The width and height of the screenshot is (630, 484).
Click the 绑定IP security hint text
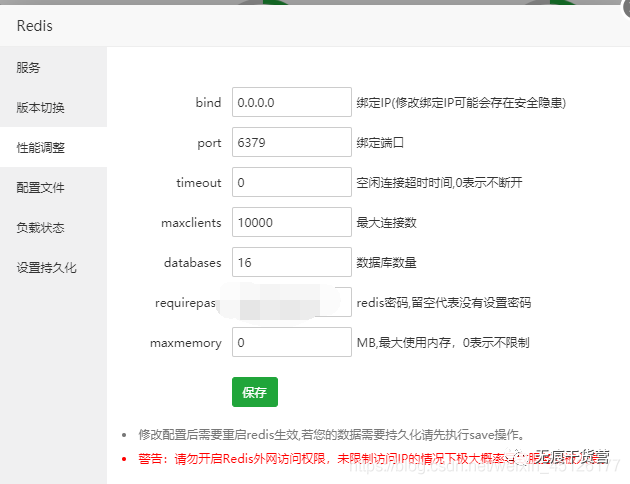pos(461,103)
